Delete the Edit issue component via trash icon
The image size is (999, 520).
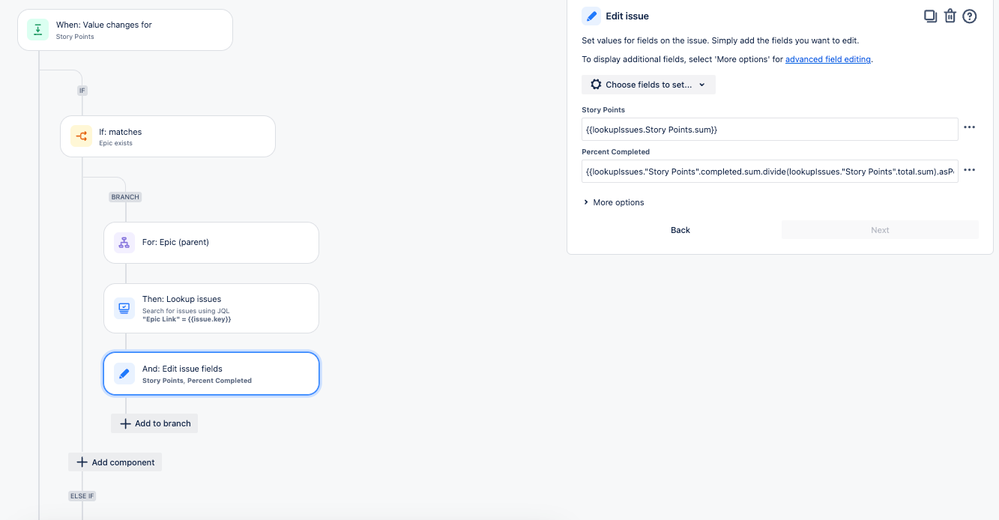(x=950, y=16)
